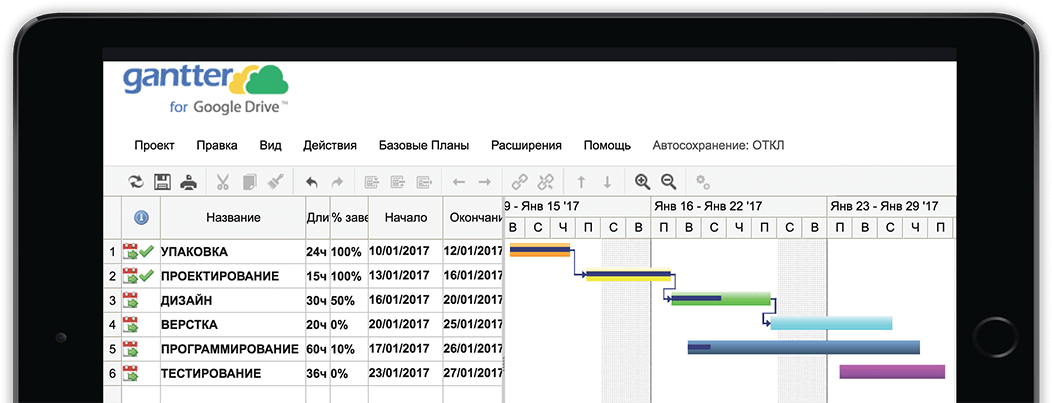Image resolution: width=1052 pixels, height=403 pixels.
Task: Open the Действия menu
Action: pyautogui.click(x=330, y=146)
